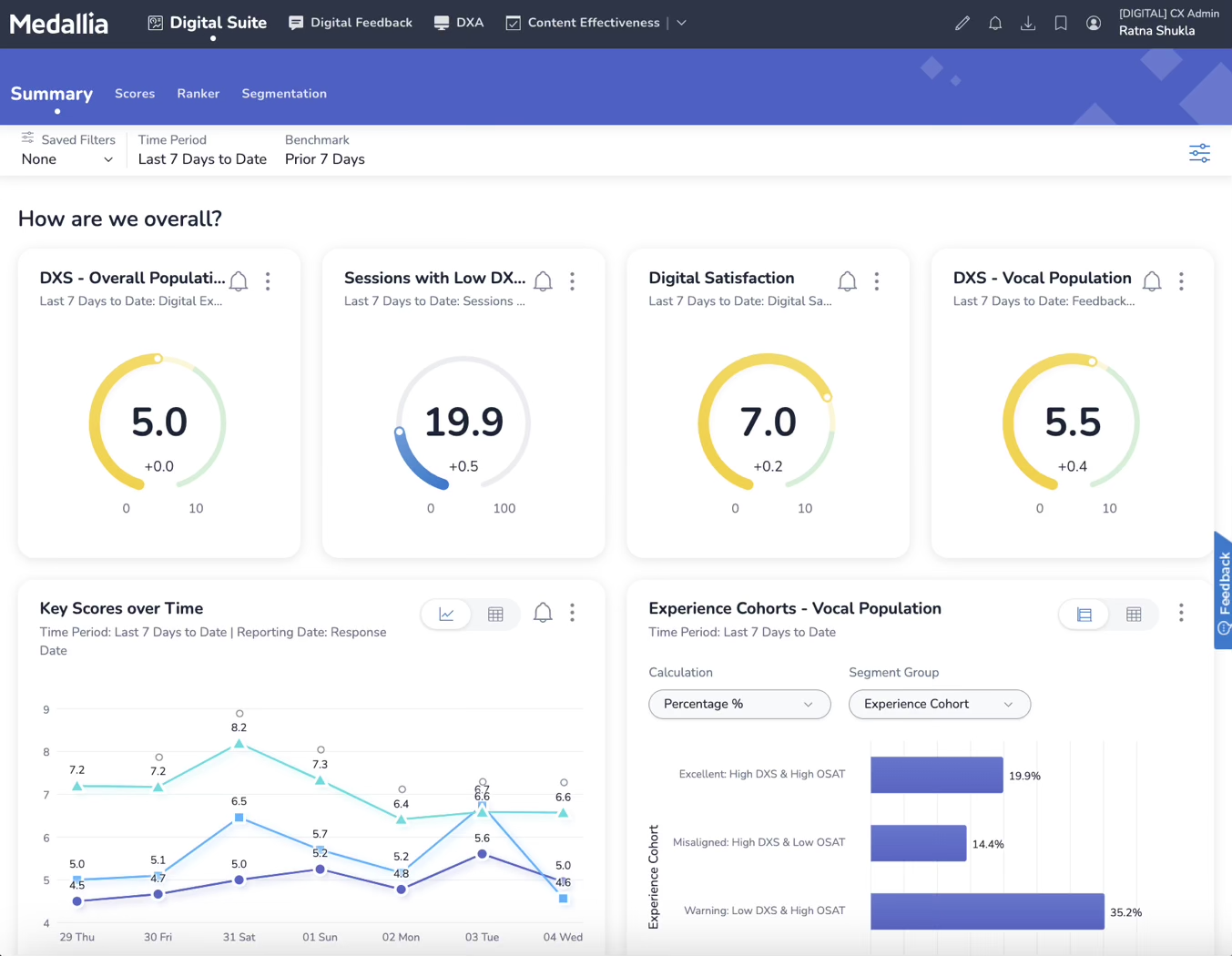Screen dimensions: 1232x956
Task: Open the side Feedback button
Action: point(1223,590)
